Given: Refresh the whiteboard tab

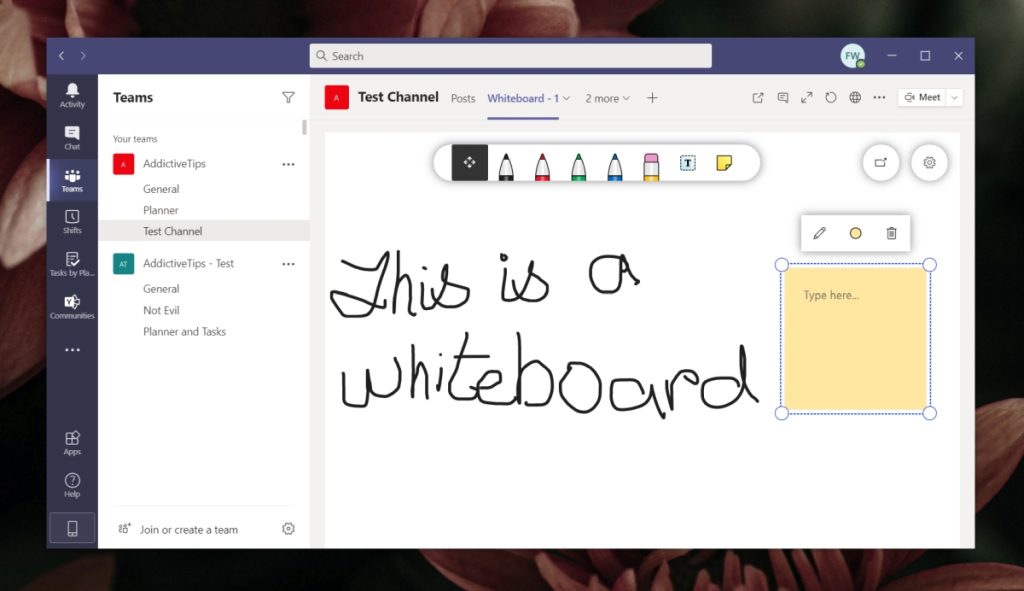Looking at the screenshot, I should pos(830,97).
